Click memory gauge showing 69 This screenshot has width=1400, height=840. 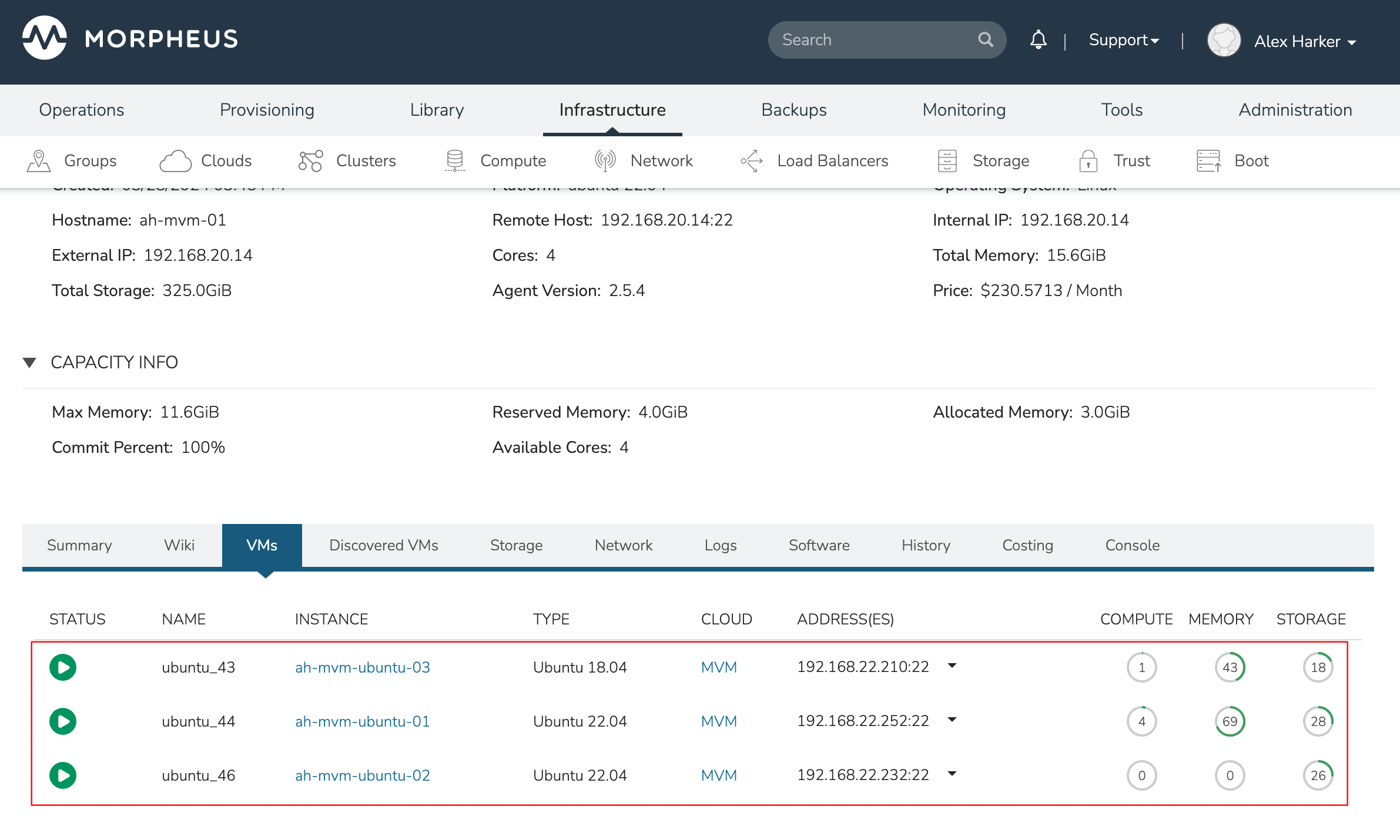1230,721
